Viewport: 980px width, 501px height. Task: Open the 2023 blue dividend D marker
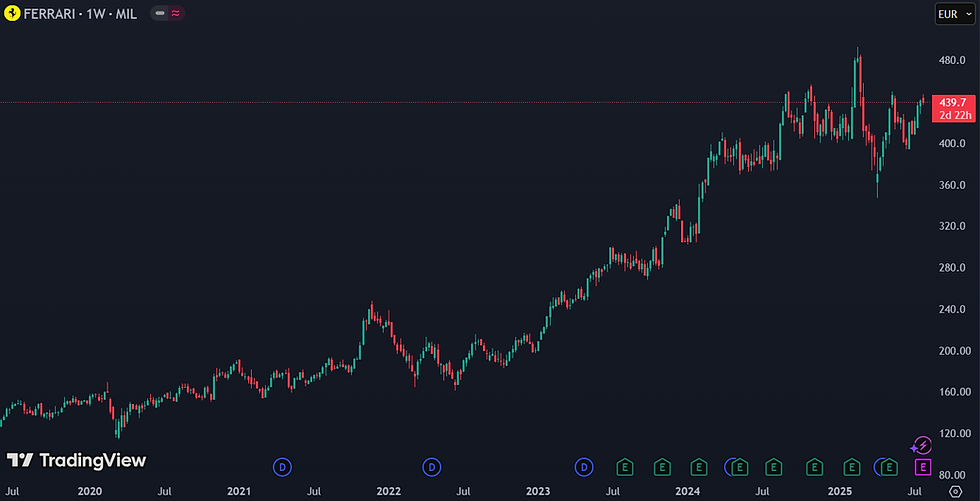(583, 467)
